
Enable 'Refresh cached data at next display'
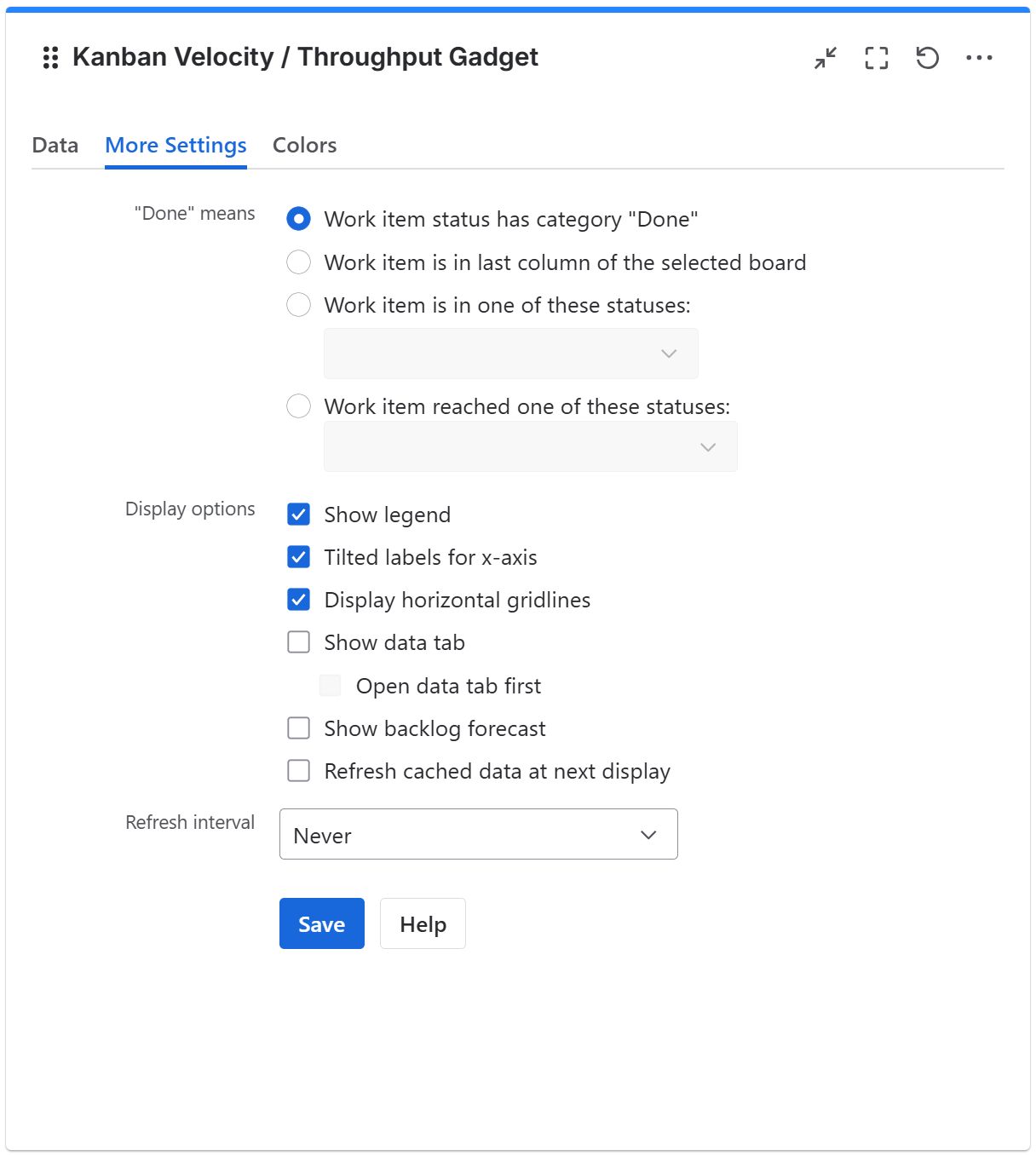tap(298, 771)
